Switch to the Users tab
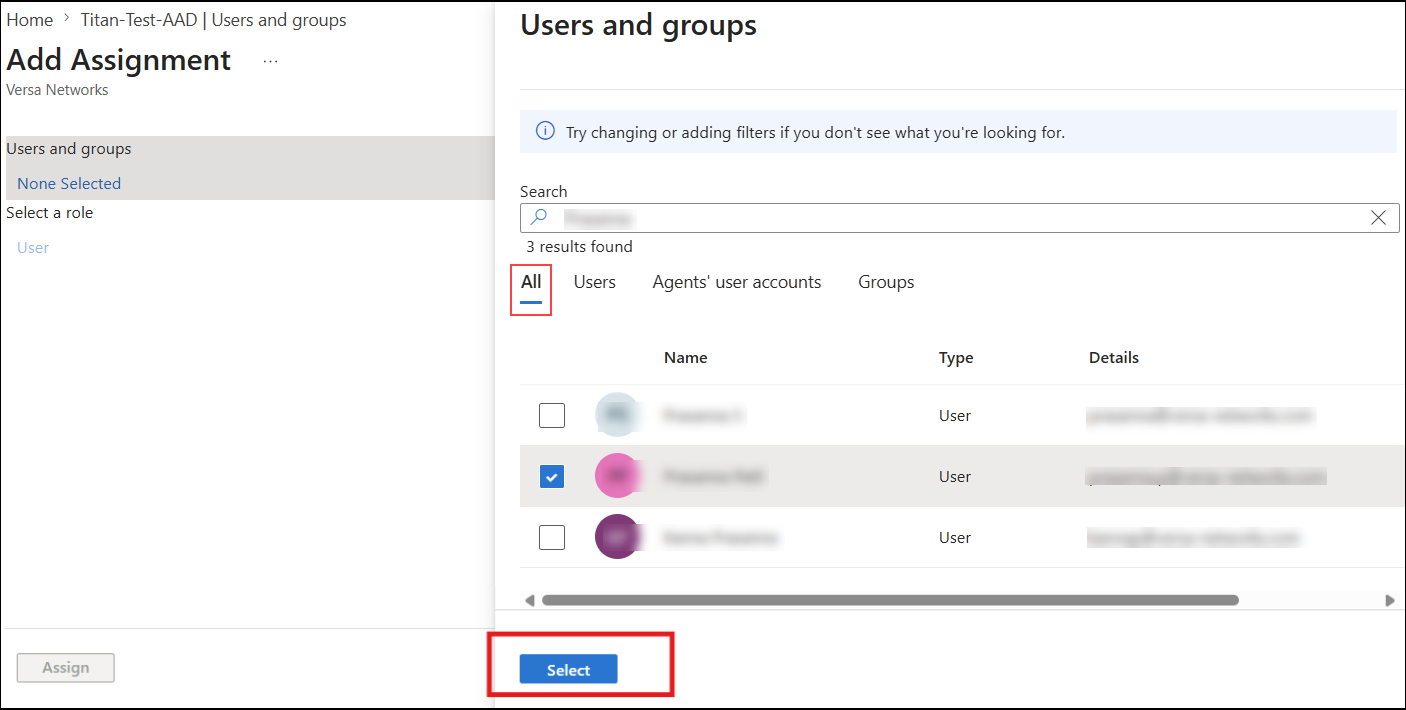Screen dimensions: 1406x710 (x=595, y=282)
